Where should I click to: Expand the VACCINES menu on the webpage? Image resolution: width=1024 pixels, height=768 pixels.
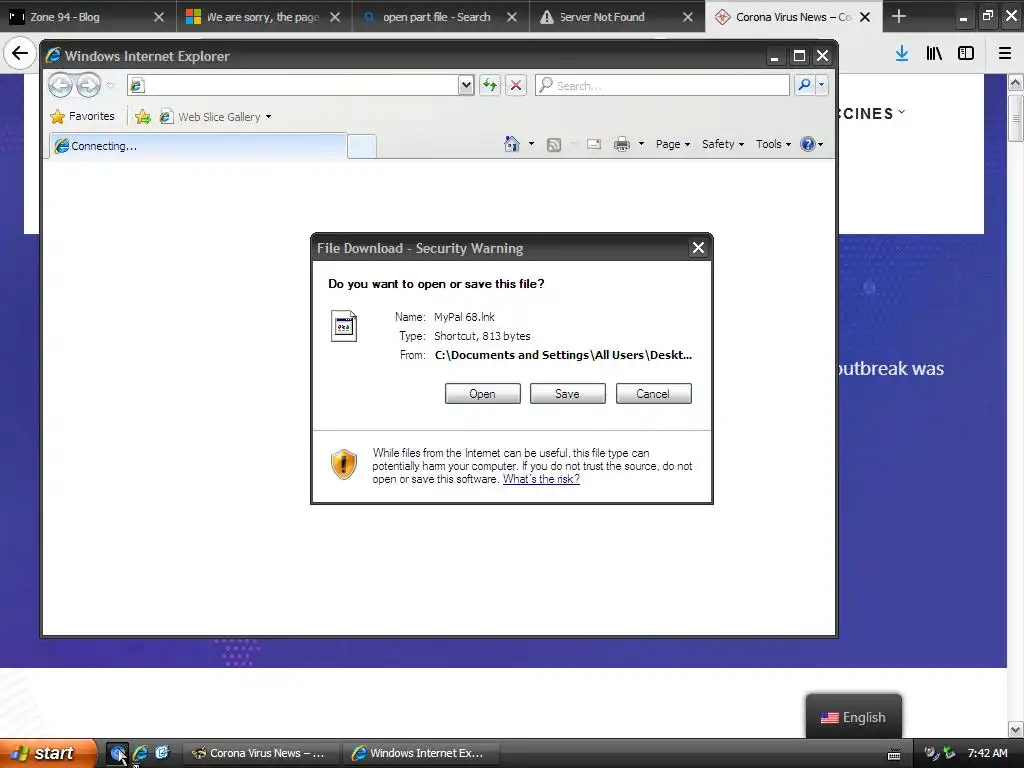click(873, 113)
